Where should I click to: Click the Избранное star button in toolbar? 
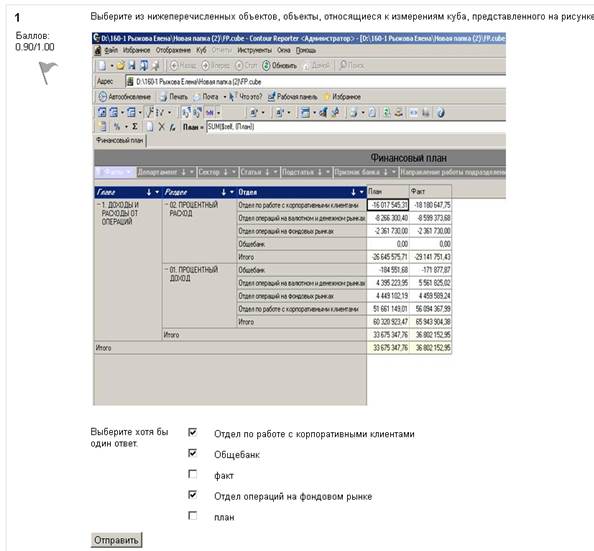click(342, 97)
